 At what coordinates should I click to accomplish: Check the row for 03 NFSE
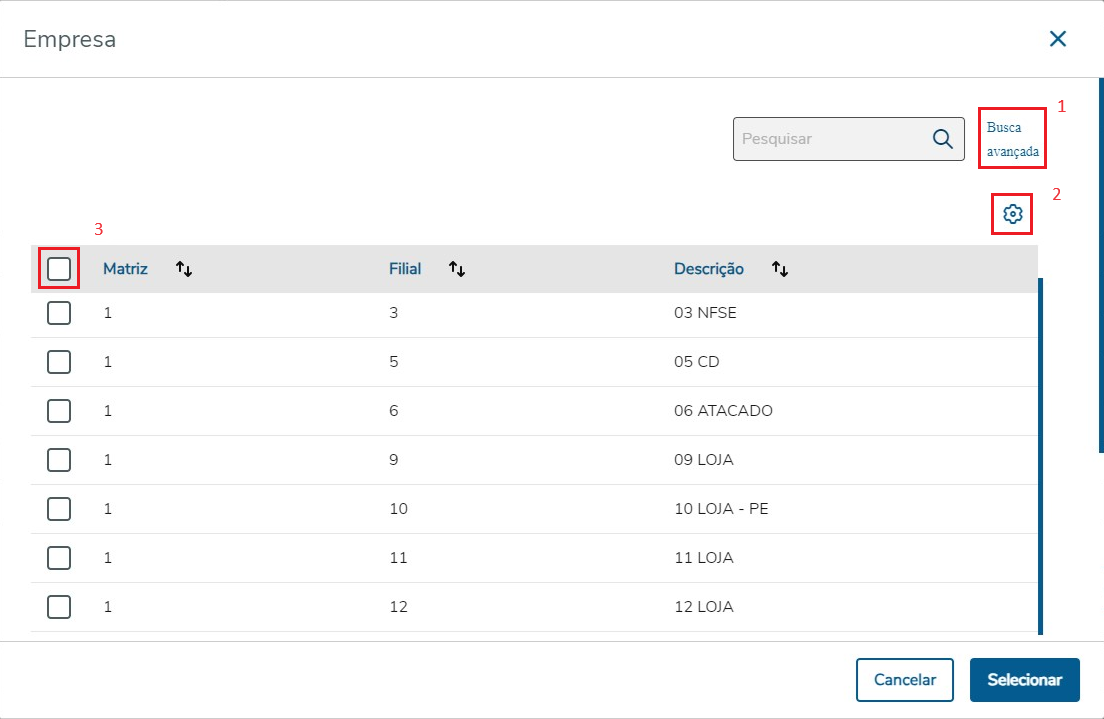(59, 313)
